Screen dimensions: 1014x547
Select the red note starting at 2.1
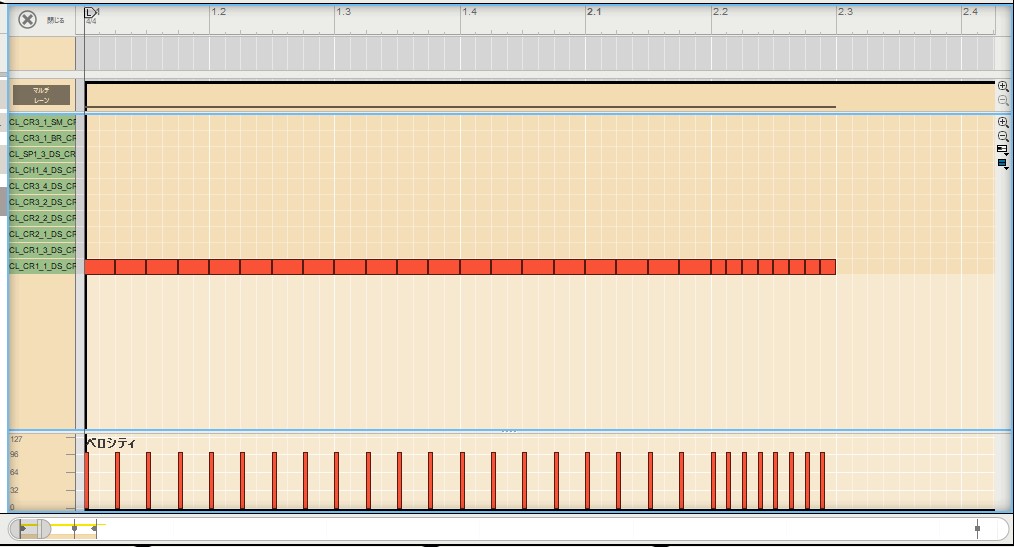coord(600,266)
